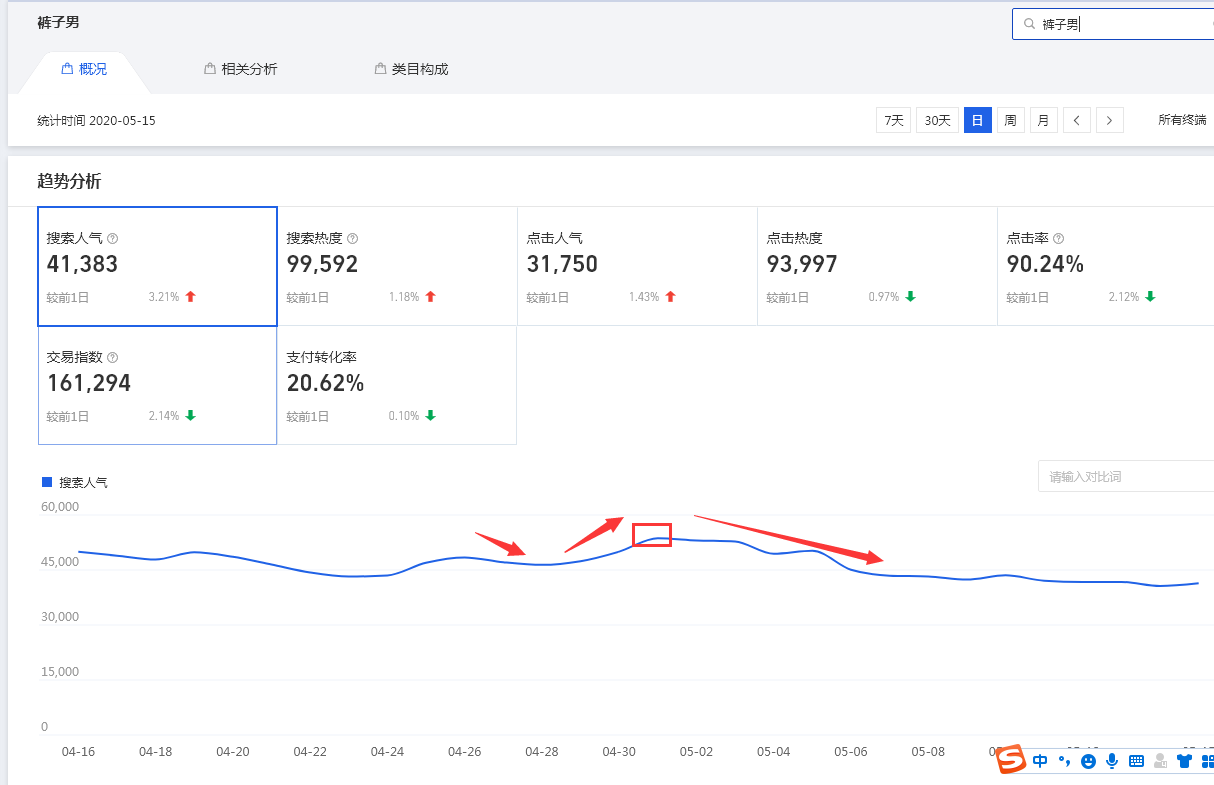Go to next date with right chevron
Screen dimensions: 1214x785
(x=1110, y=120)
